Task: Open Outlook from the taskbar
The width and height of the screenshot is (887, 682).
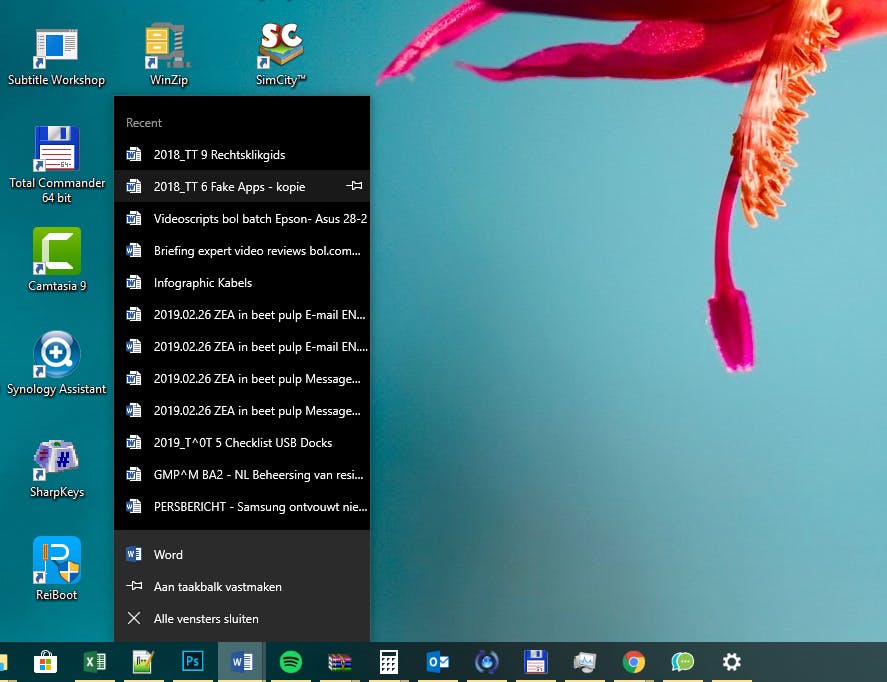Action: point(438,662)
